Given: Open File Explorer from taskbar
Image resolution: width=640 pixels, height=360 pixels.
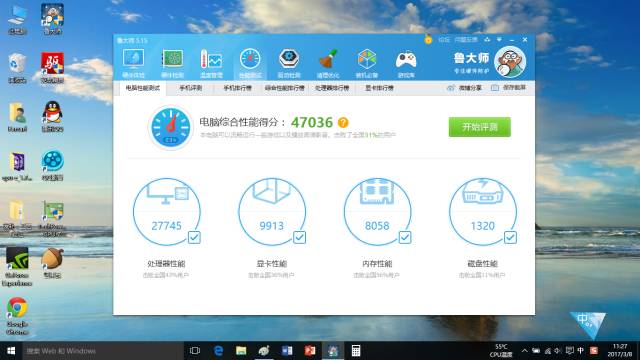Looking at the screenshot, I should click(x=241, y=351).
